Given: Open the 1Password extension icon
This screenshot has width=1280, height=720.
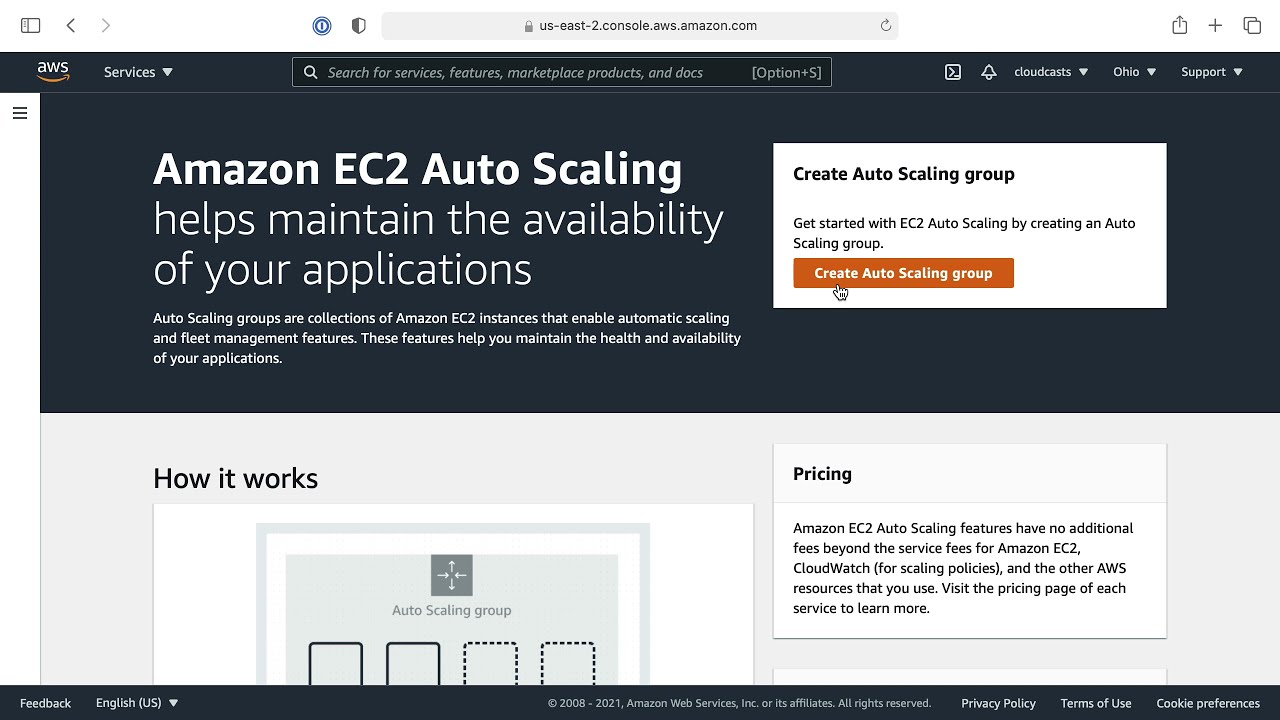Looking at the screenshot, I should pyautogui.click(x=322, y=26).
